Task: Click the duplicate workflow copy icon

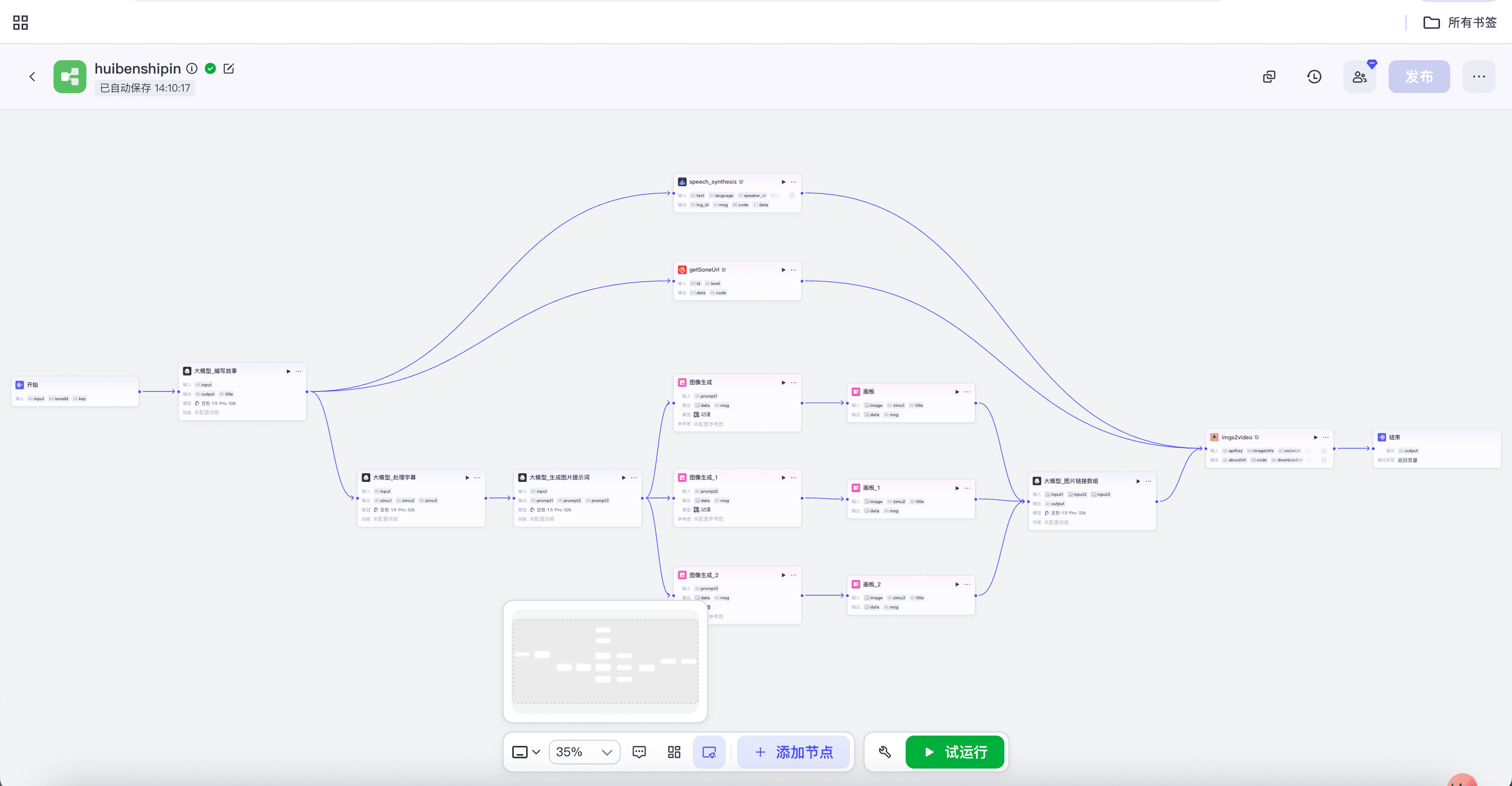Action: click(1269, 77)
